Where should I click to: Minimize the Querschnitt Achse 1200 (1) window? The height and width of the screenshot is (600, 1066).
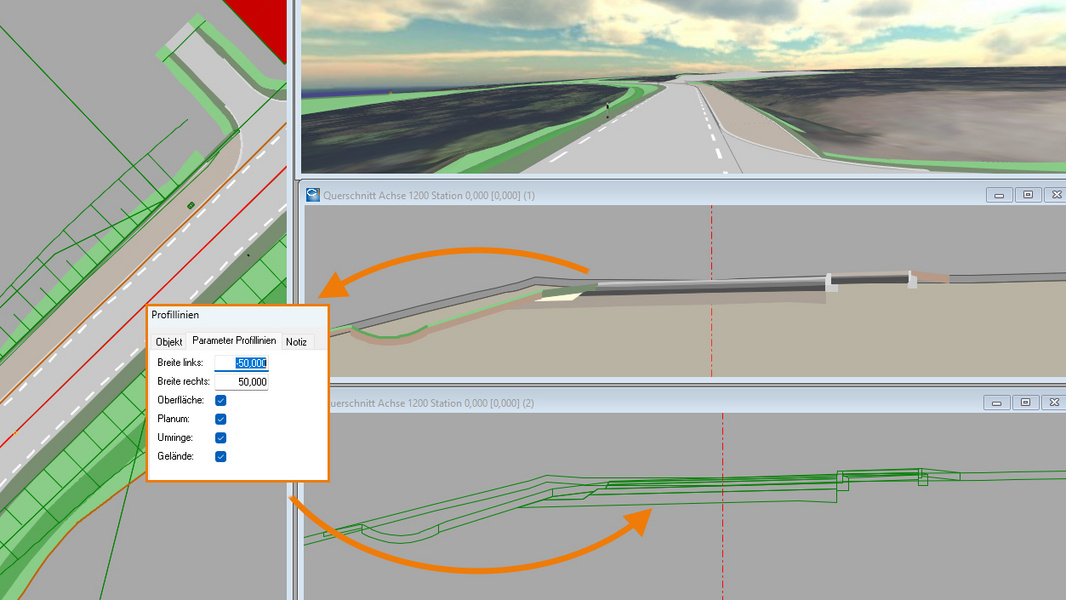(999, 195)
